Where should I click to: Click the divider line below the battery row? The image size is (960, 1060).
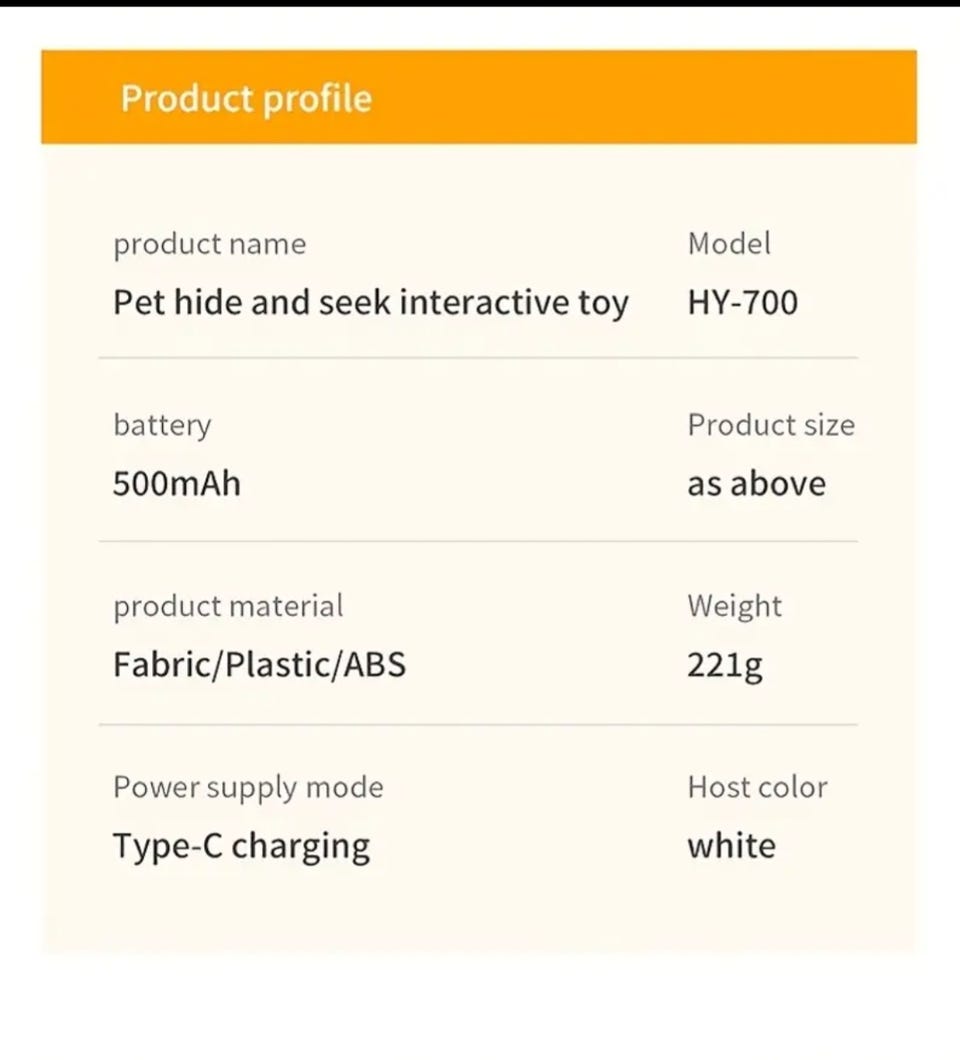[478, 541]
